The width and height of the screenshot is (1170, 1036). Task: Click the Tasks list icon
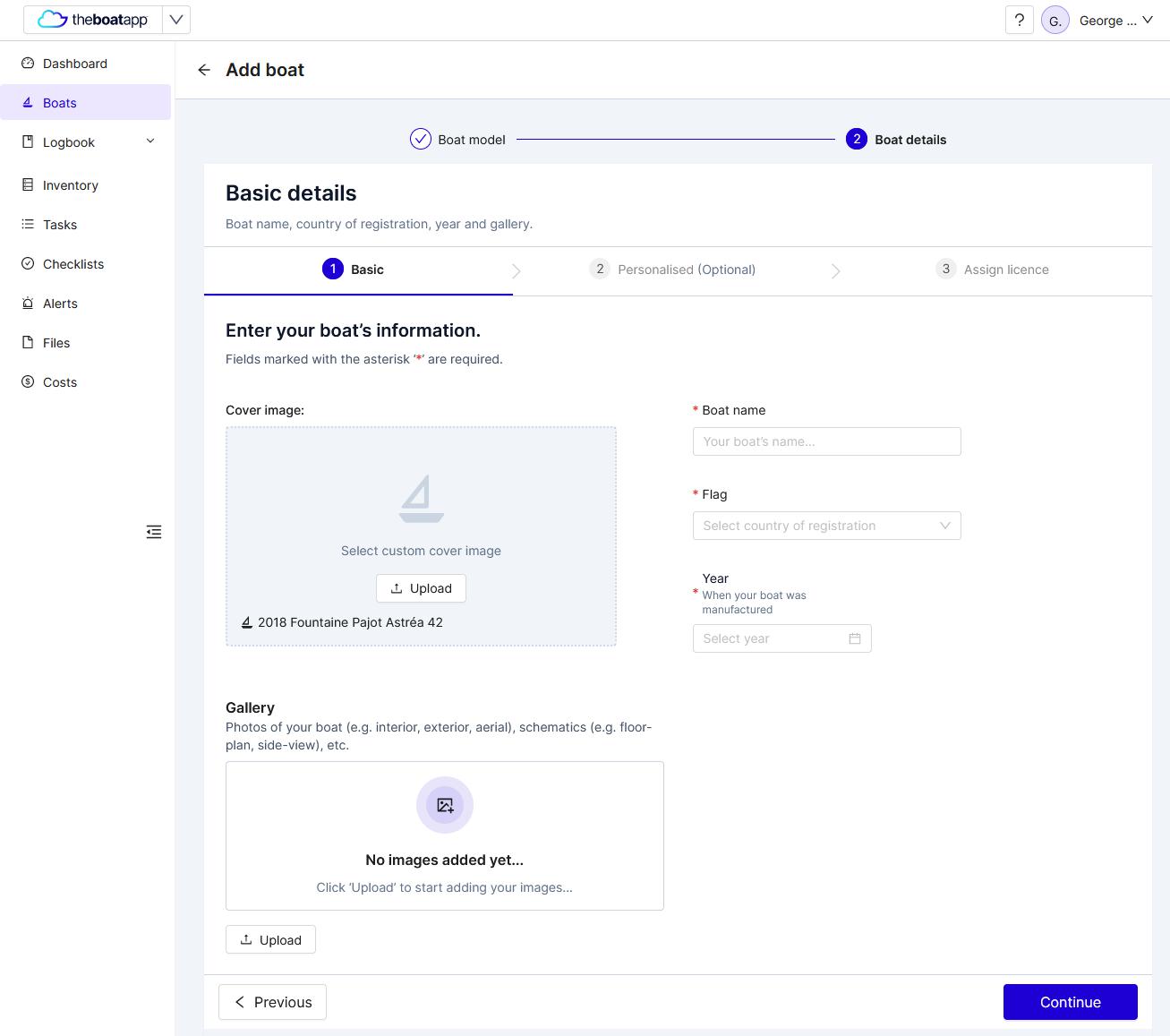(28, 224)
